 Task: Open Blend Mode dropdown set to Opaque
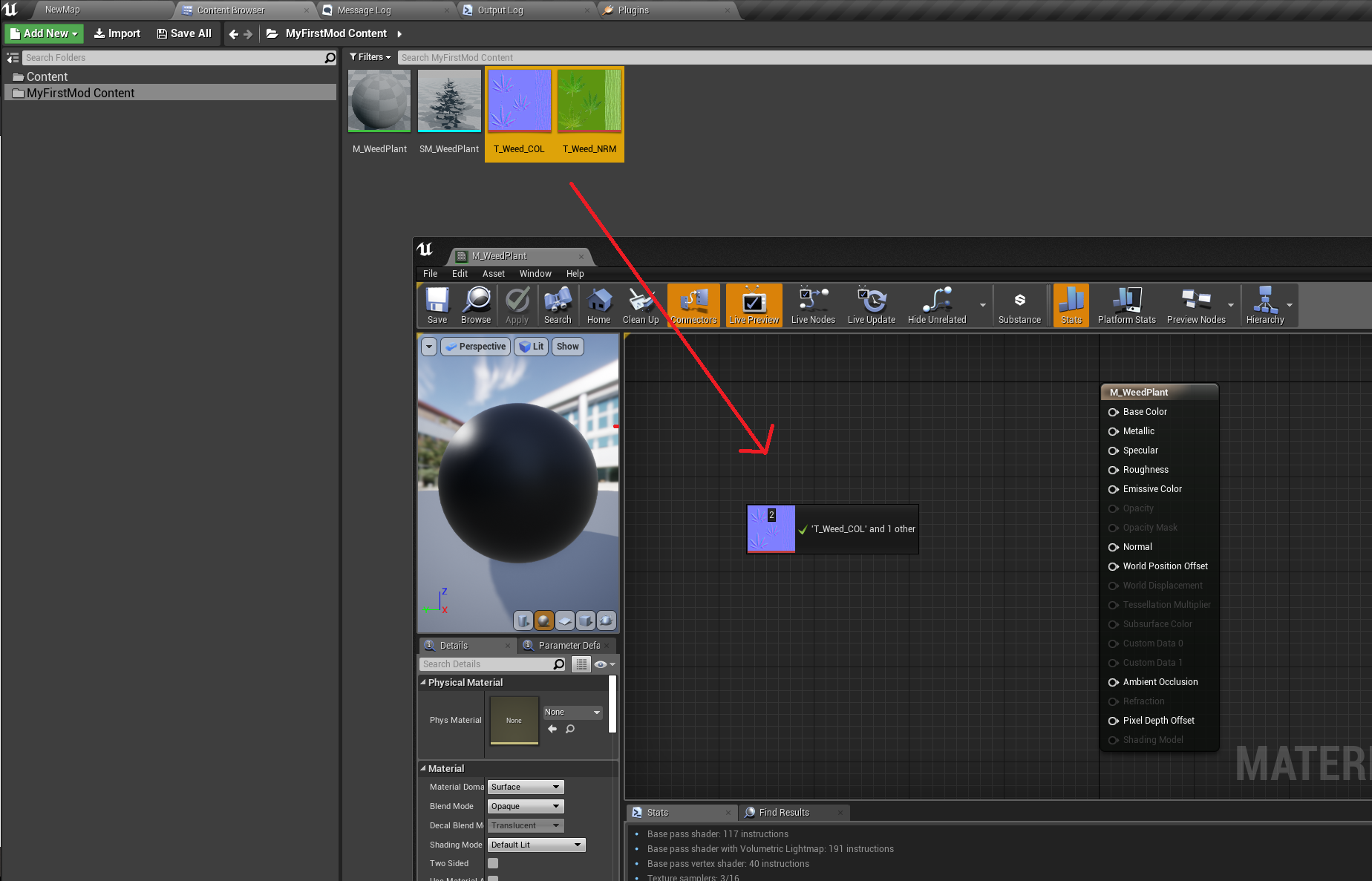pyautogui.click(x=526, y=806)
